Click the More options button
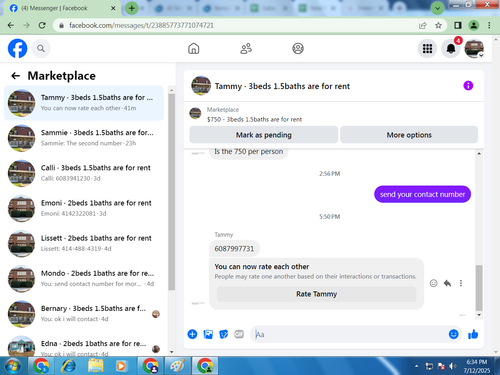The height and width of the screenshot is (375, 500). pyautogui.click(x=409, y=135)
